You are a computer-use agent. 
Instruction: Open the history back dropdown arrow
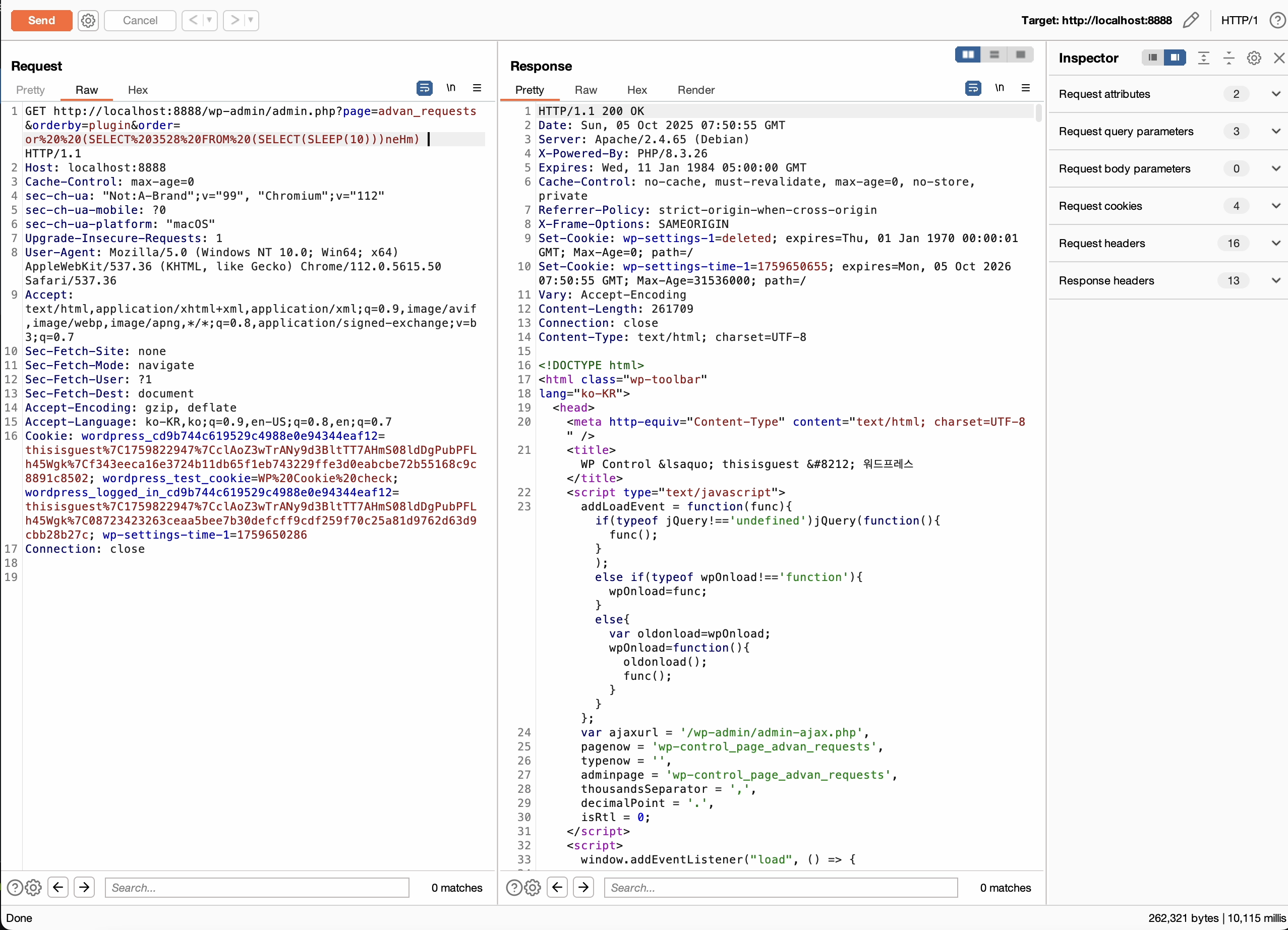[x=209, y=21]
